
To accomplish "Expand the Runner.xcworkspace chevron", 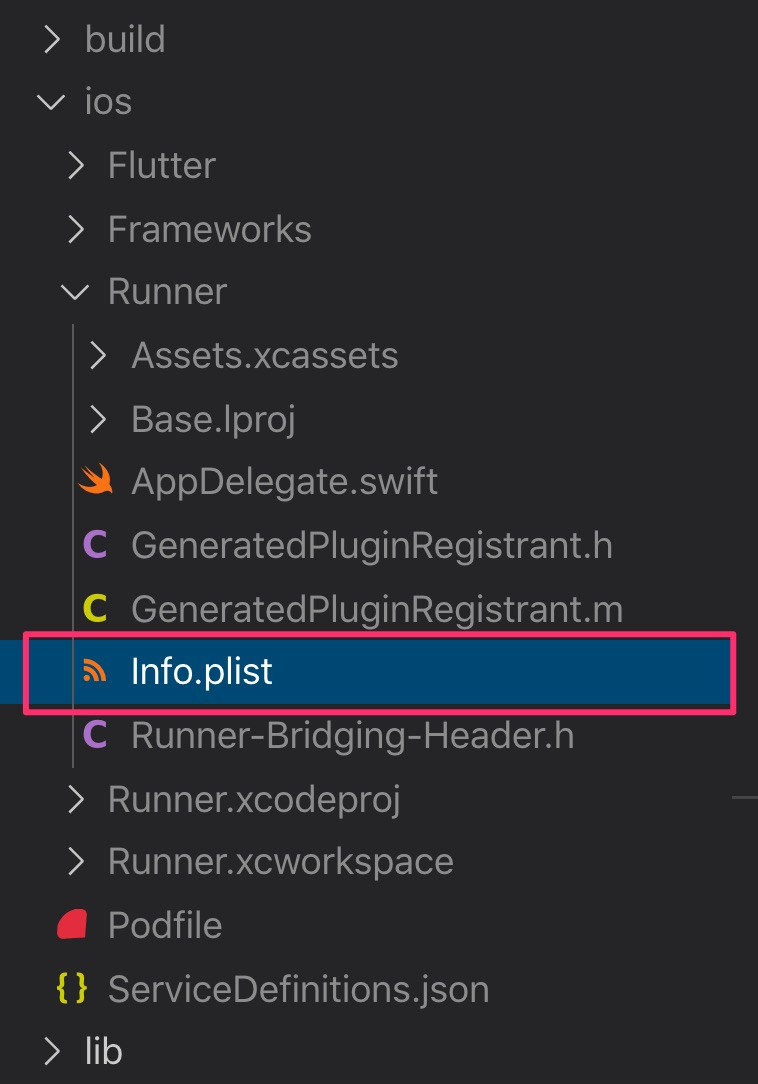I will 75,862.
